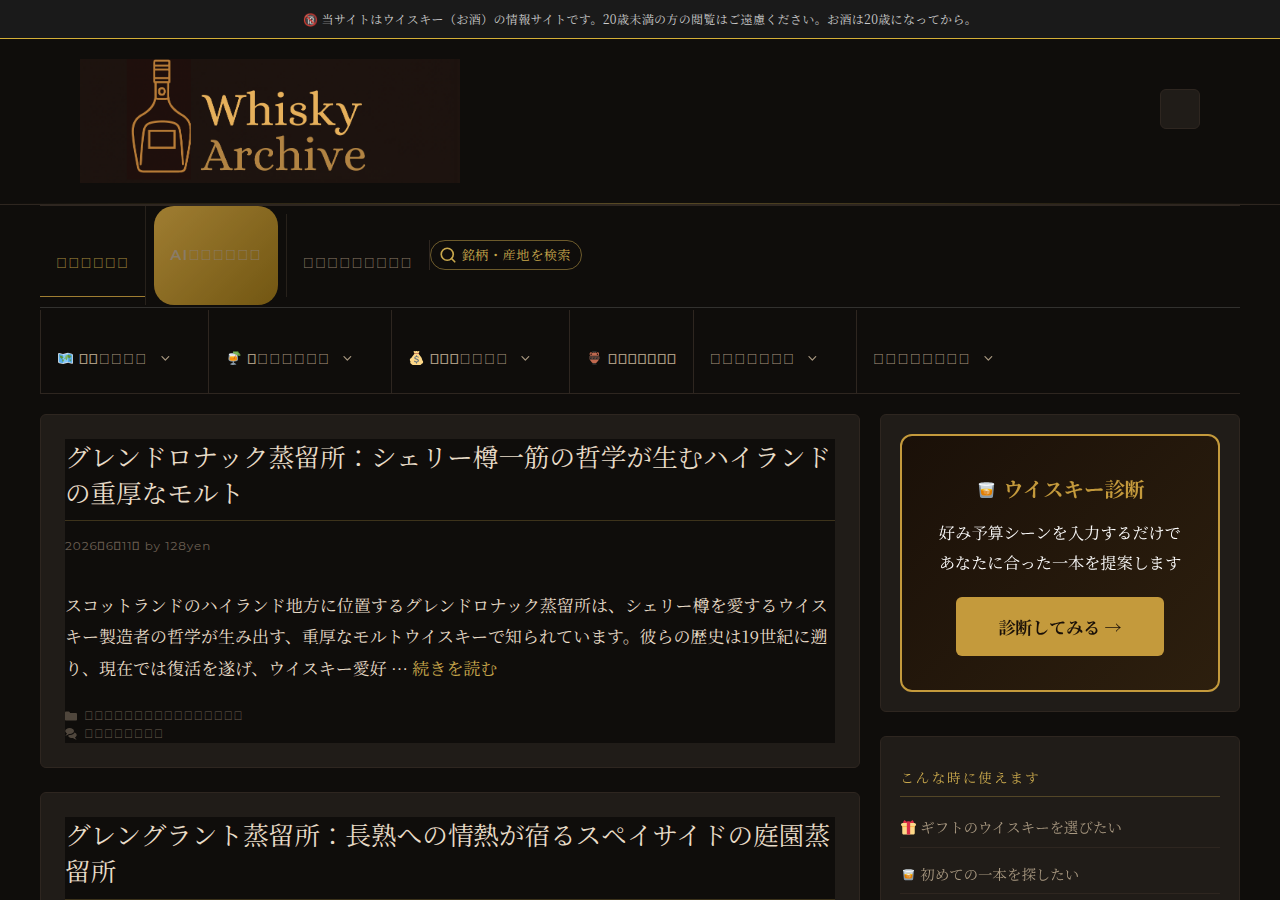This screenshot has width=1280, height=900.
Task: Expand the chevron beside the money bag menu
Action: point(526,358)
